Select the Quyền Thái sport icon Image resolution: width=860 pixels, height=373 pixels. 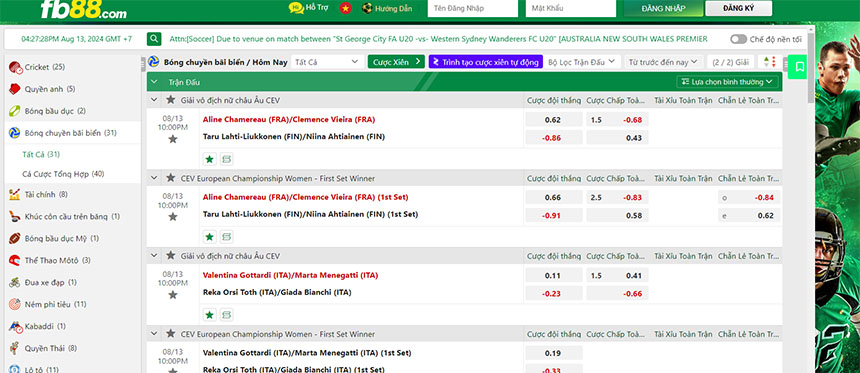15,348
